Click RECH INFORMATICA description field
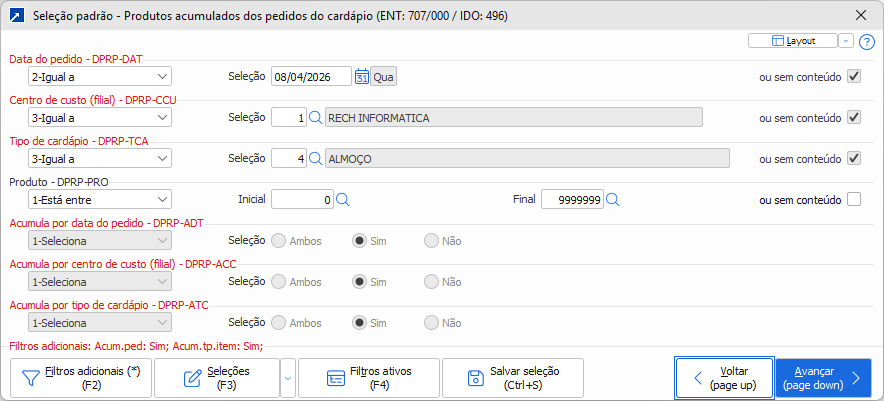884x401 pixels. pyautogui.click(x=514, y=117)
